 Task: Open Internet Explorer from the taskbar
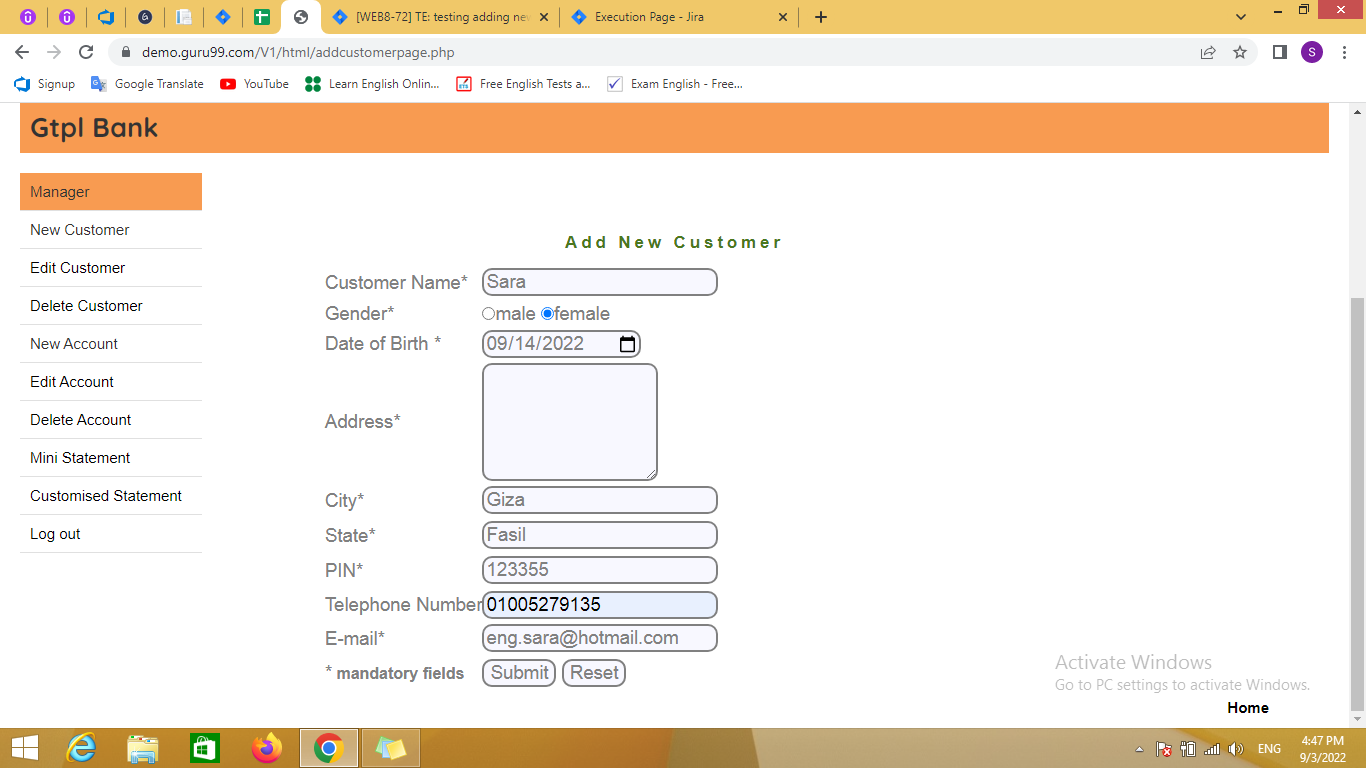click(x=81, y=748)
